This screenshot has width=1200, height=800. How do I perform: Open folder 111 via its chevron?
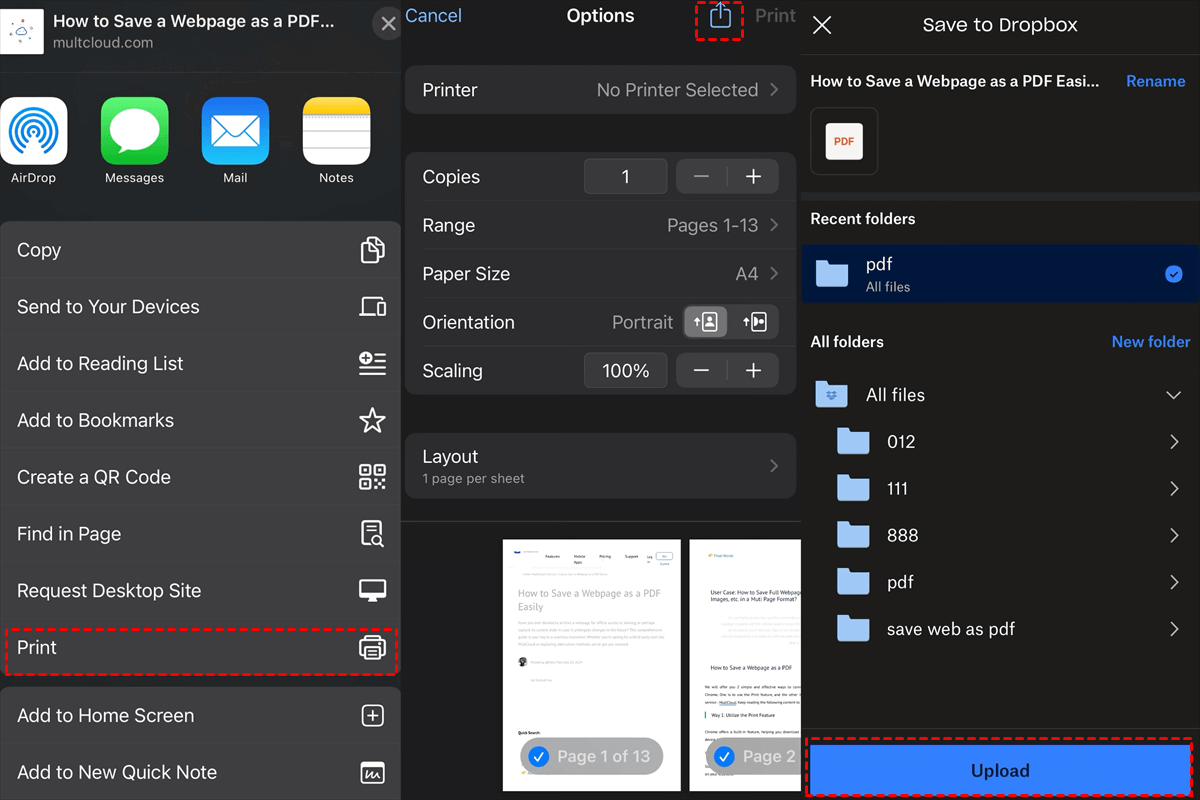[1174, 489]
